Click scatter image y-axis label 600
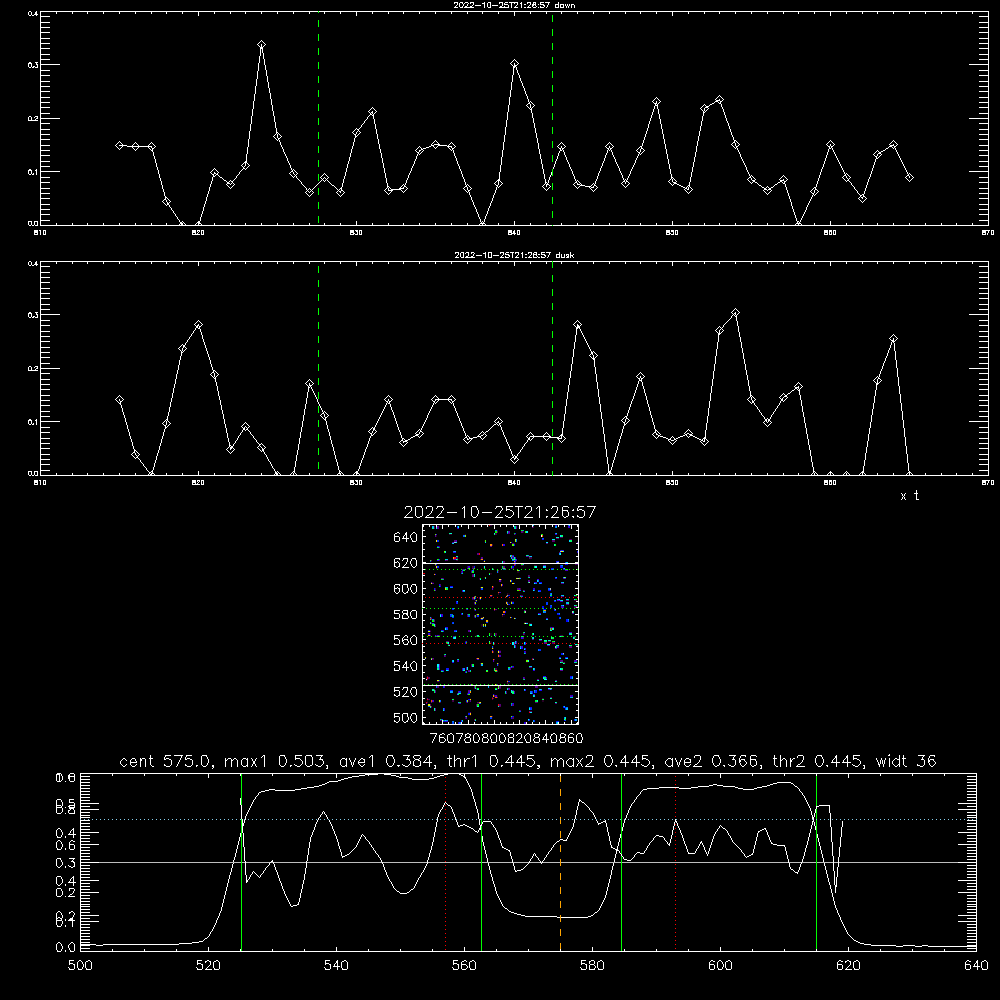 click(x=406, y=589)
